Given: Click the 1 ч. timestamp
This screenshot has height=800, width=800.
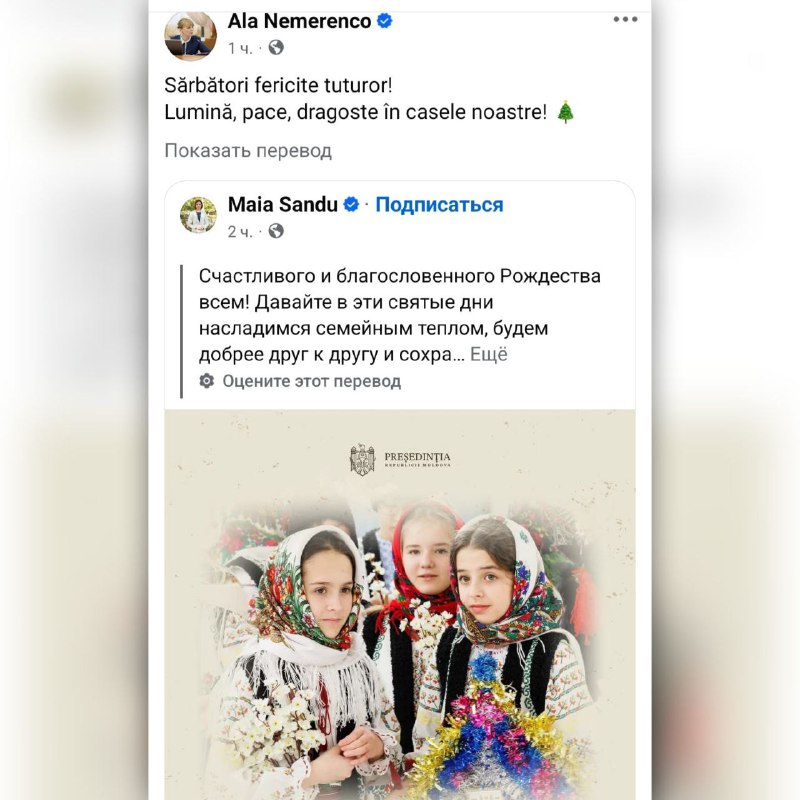Looking at the screenshot, I should 240,48.
